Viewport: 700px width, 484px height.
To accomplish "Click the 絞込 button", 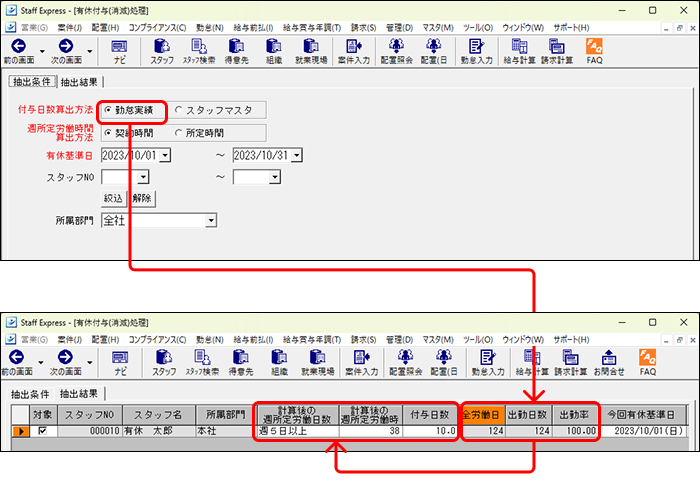I will tap(113, 198).
